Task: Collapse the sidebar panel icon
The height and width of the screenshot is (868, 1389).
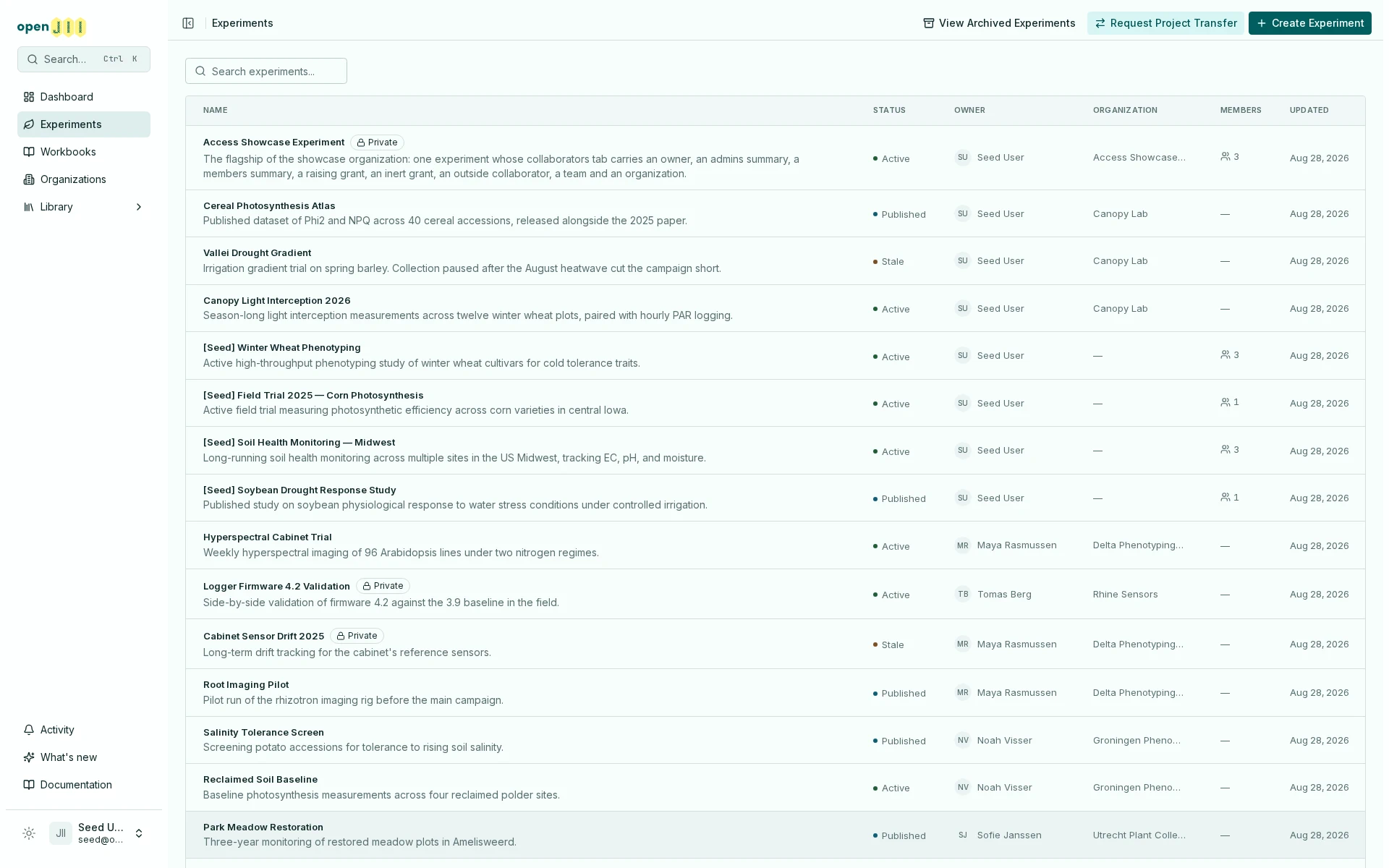Action: pos(188,23)
